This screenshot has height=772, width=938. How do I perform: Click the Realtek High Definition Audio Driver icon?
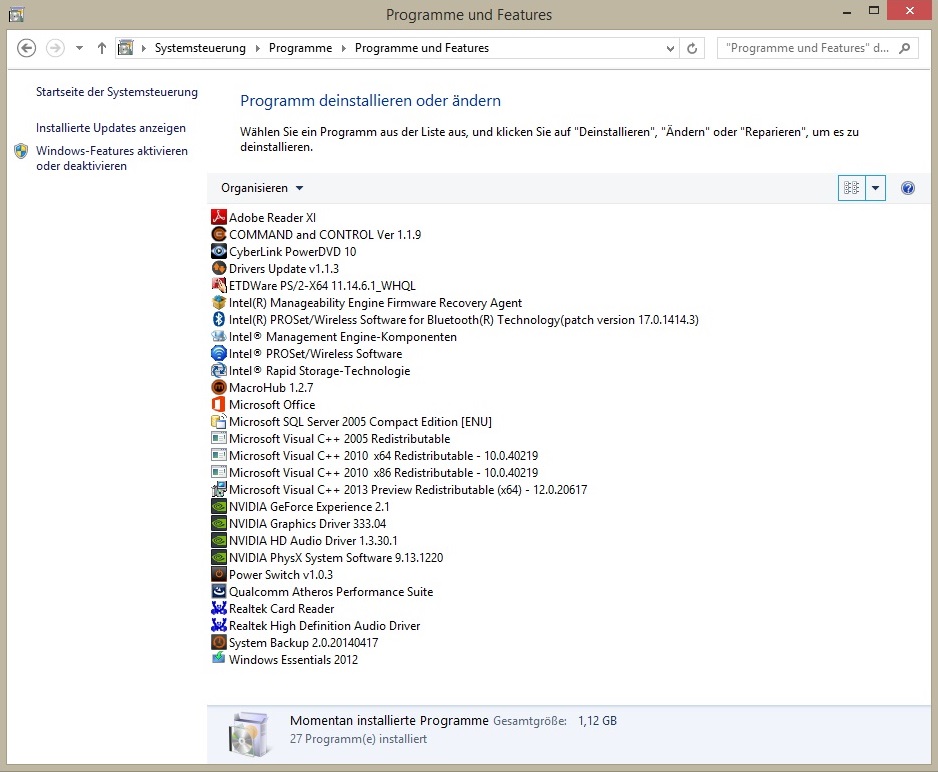(219, 625)
